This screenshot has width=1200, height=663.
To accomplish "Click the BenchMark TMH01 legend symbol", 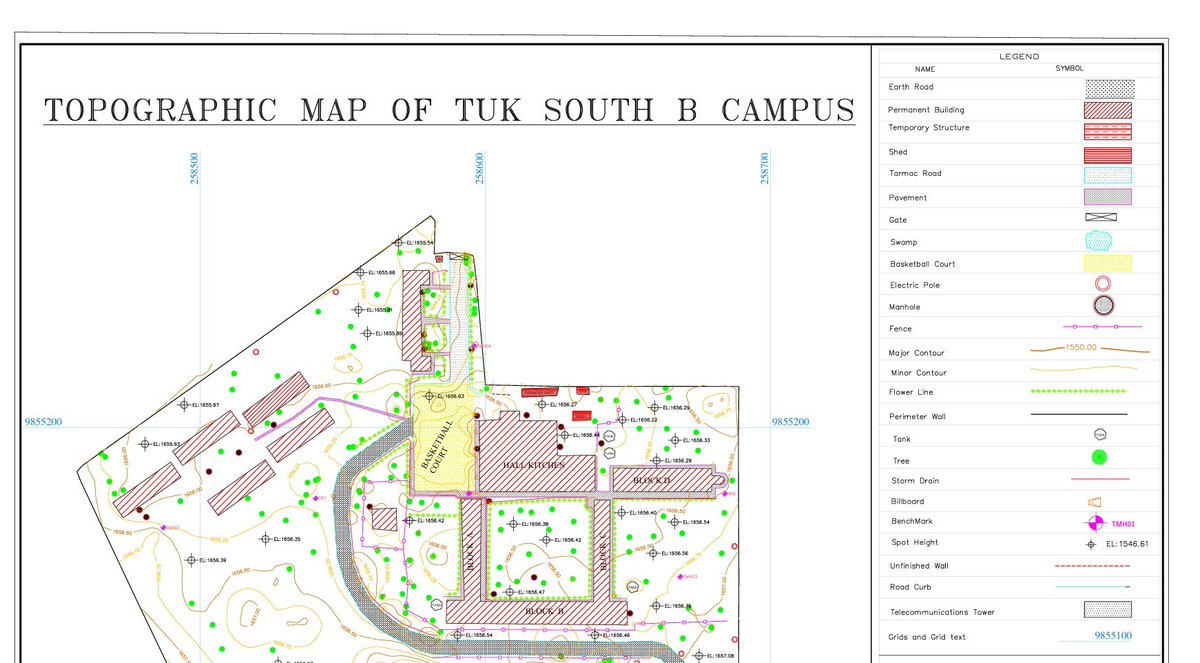I will (1096, 523).
